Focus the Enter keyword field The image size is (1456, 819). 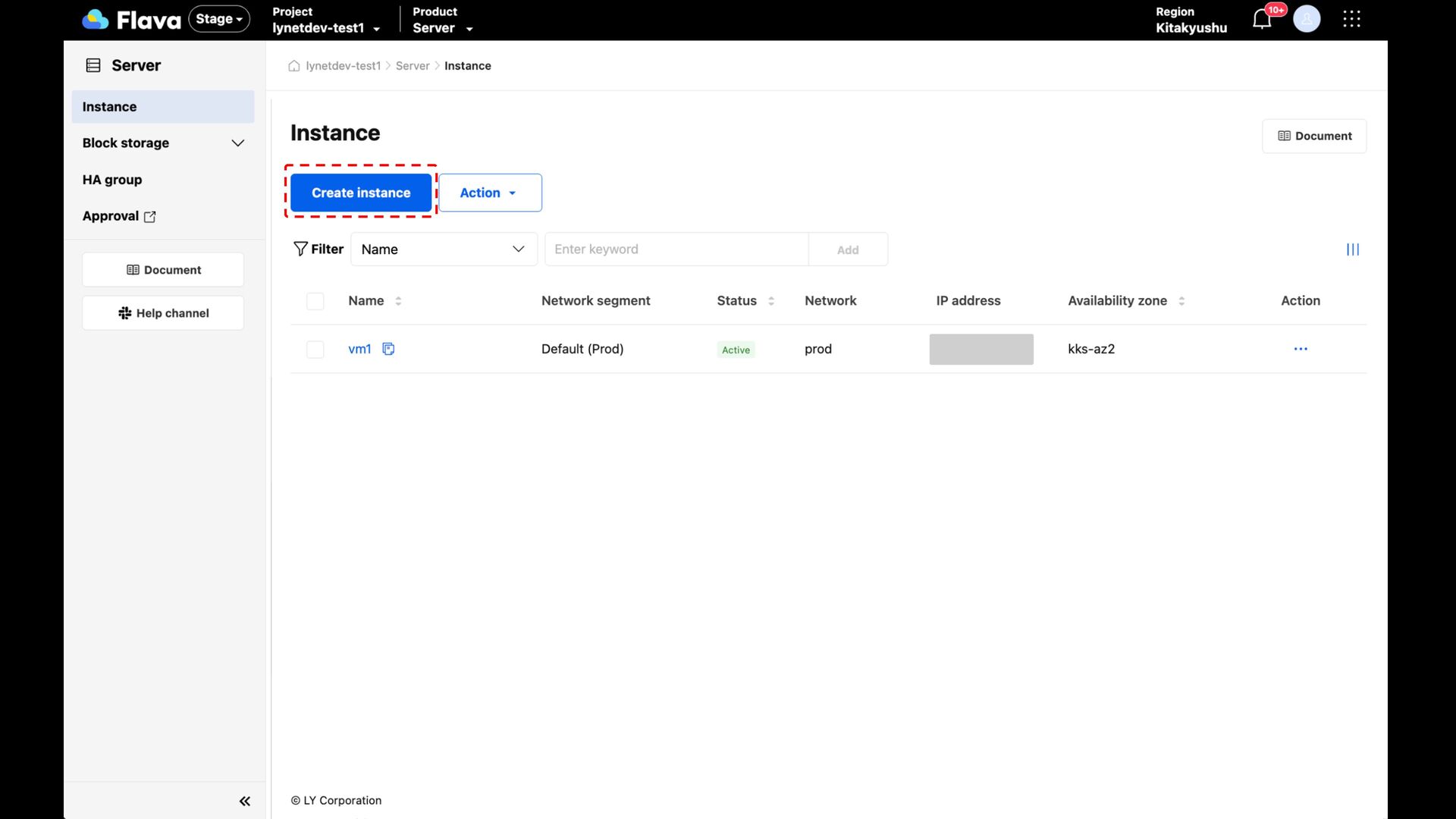click(676, 249)
